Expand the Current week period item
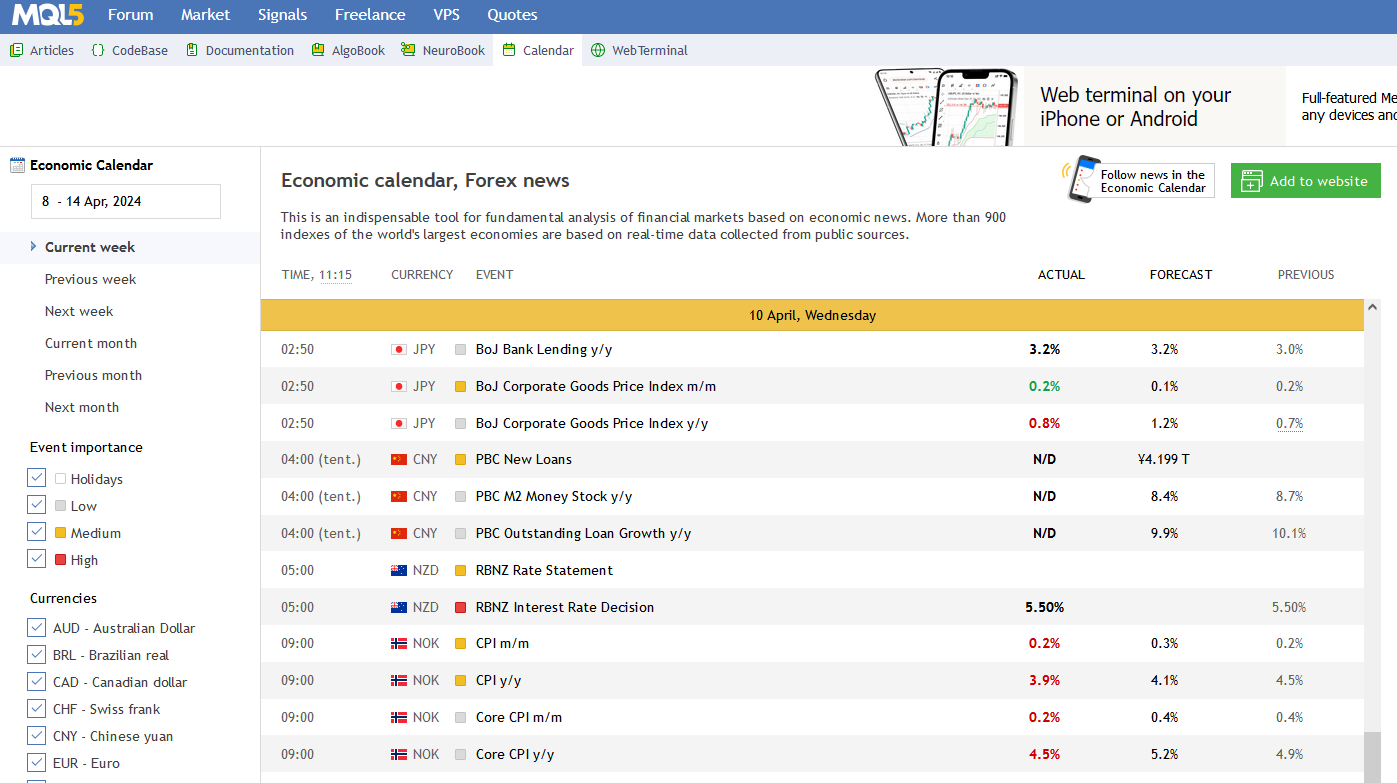Viewport: 1397px width, 783px height. (x=90, y=247)
